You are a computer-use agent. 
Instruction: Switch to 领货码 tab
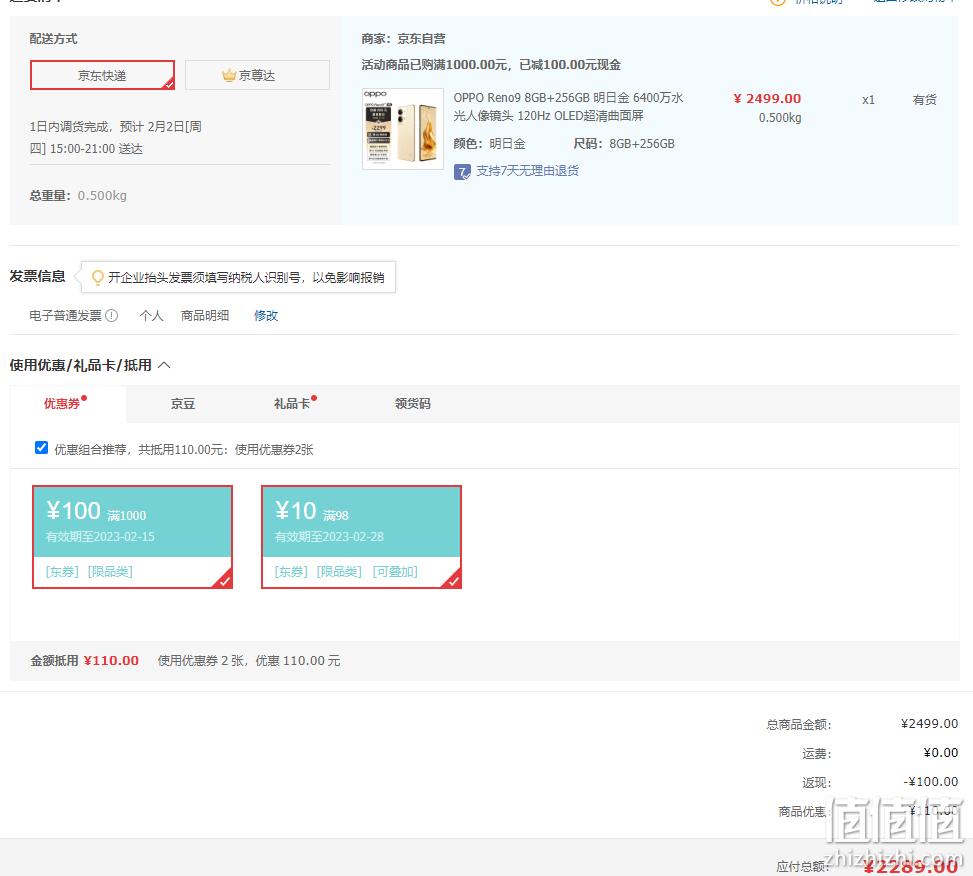413,404
